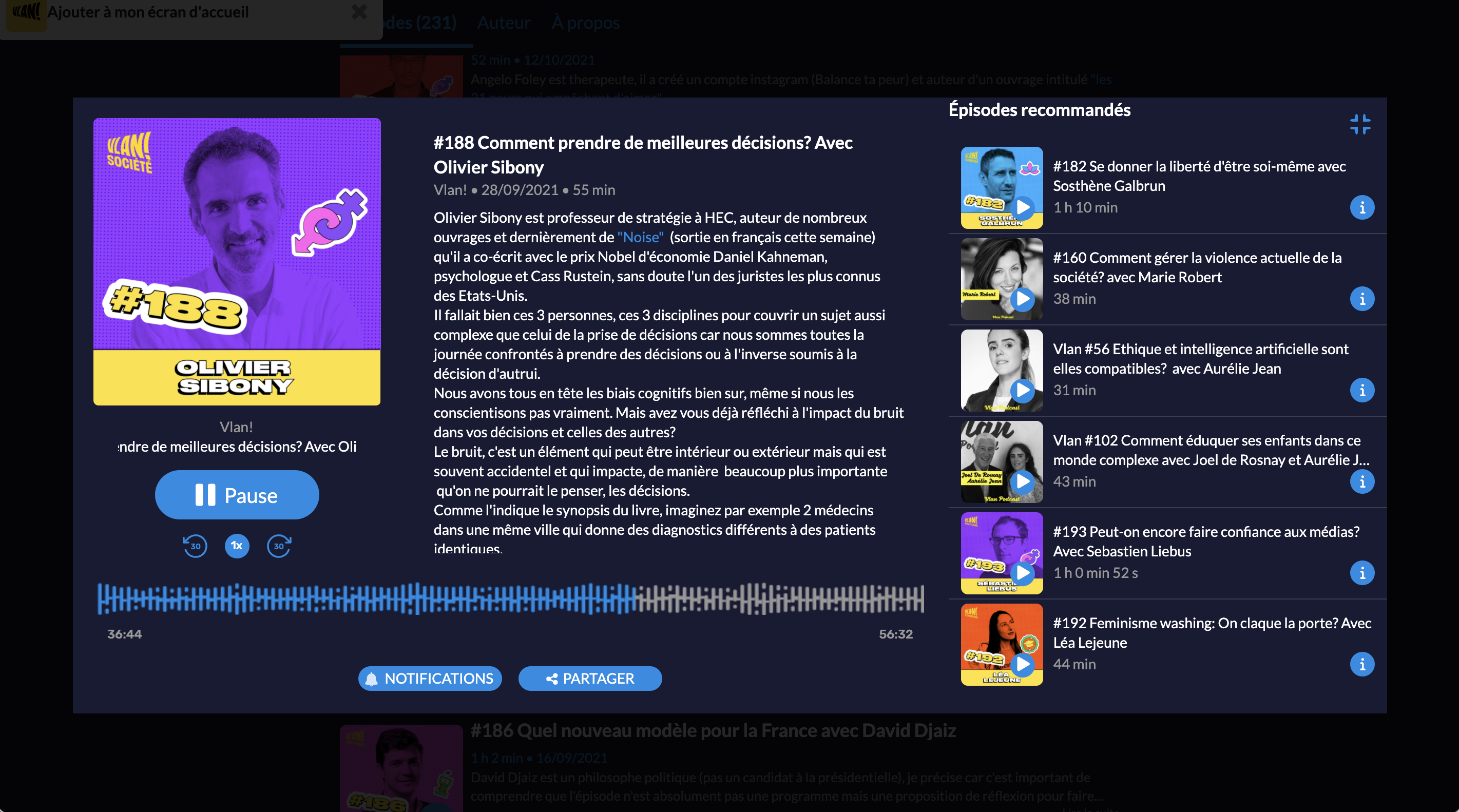Show info for Vlan #102 episode
The width and height of the screenshot is (1459, 812).
coord(1362,481)
